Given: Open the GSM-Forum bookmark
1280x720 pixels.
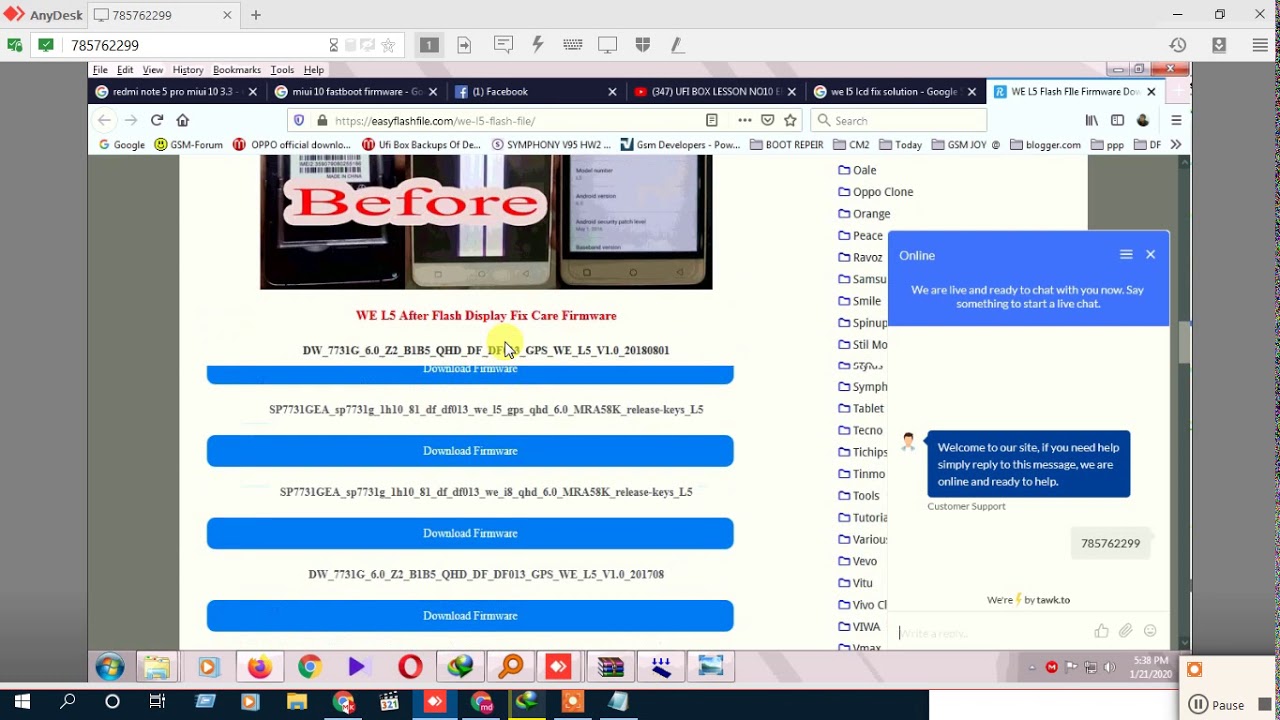Looking at the screenshot, I should 189,144.
